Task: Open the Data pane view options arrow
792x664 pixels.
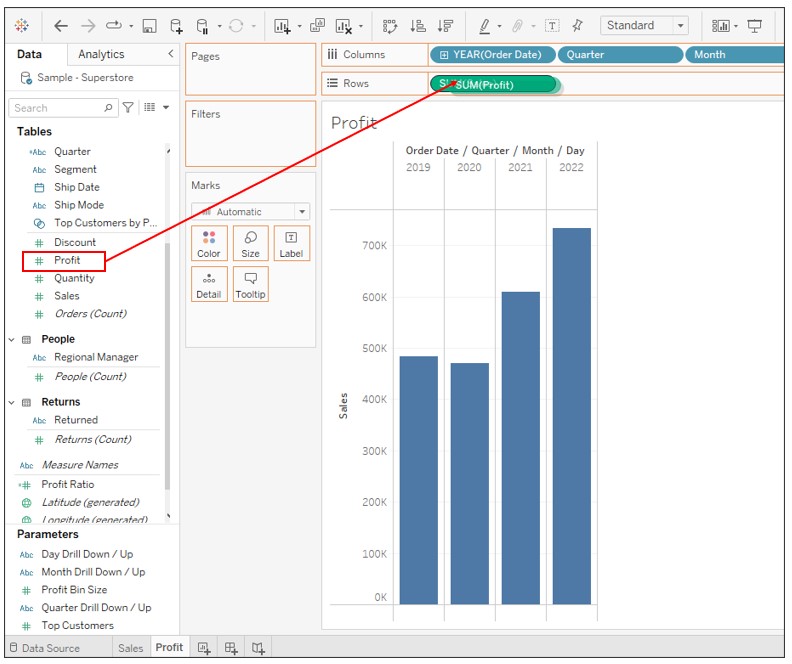Action: pyautogui.click(x=166, y=107)
